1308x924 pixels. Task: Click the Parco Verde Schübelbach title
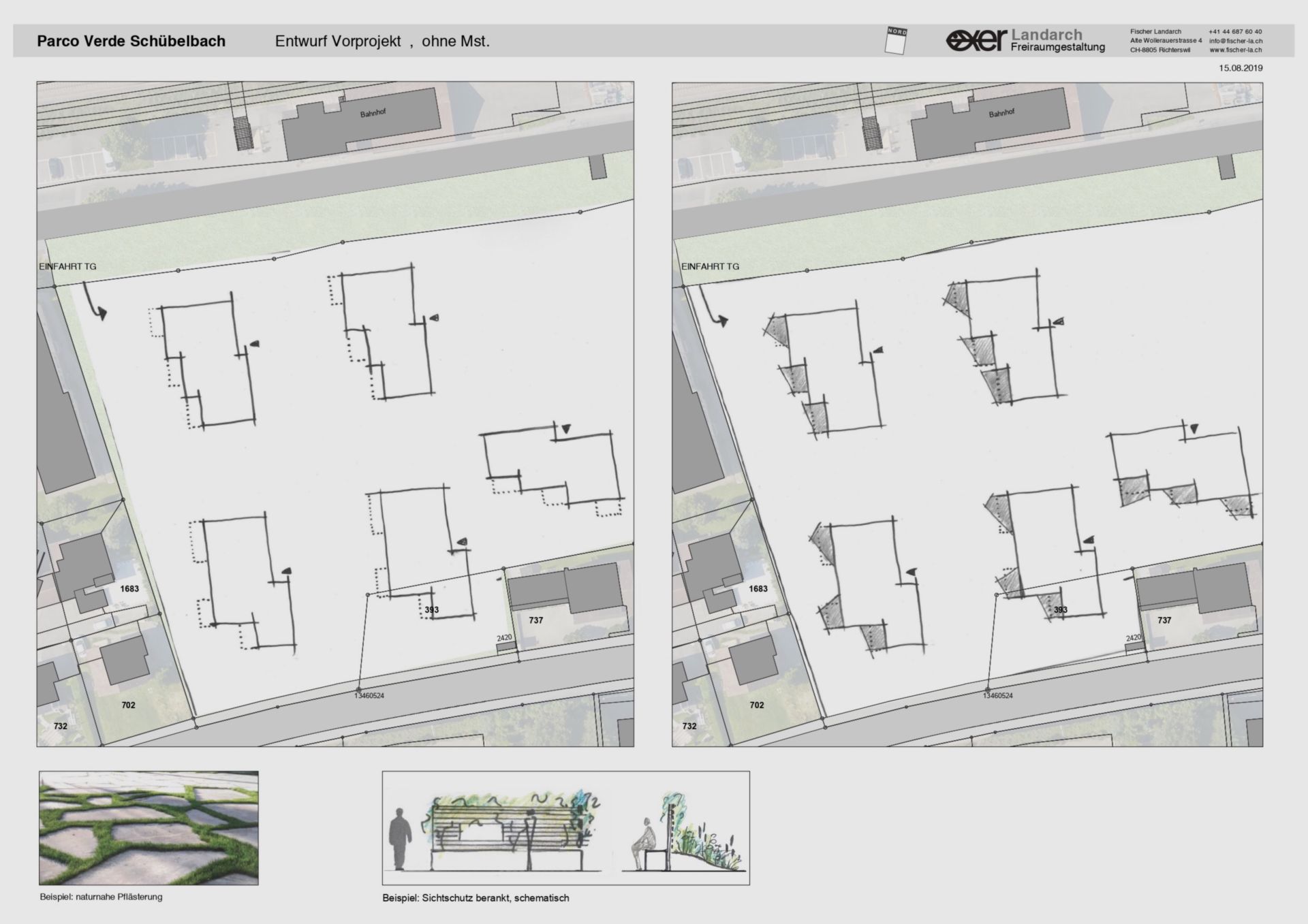[x=131, y=41]
